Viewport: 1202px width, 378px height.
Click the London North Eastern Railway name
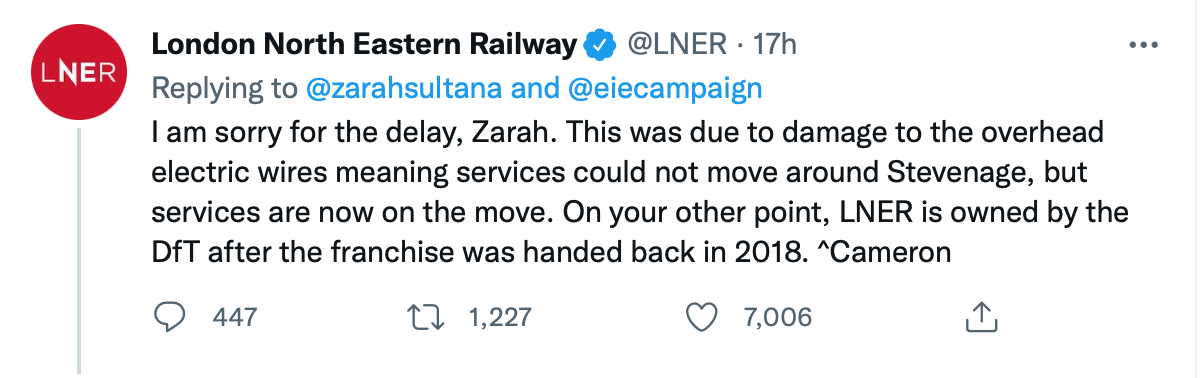[x=365, y=45]
